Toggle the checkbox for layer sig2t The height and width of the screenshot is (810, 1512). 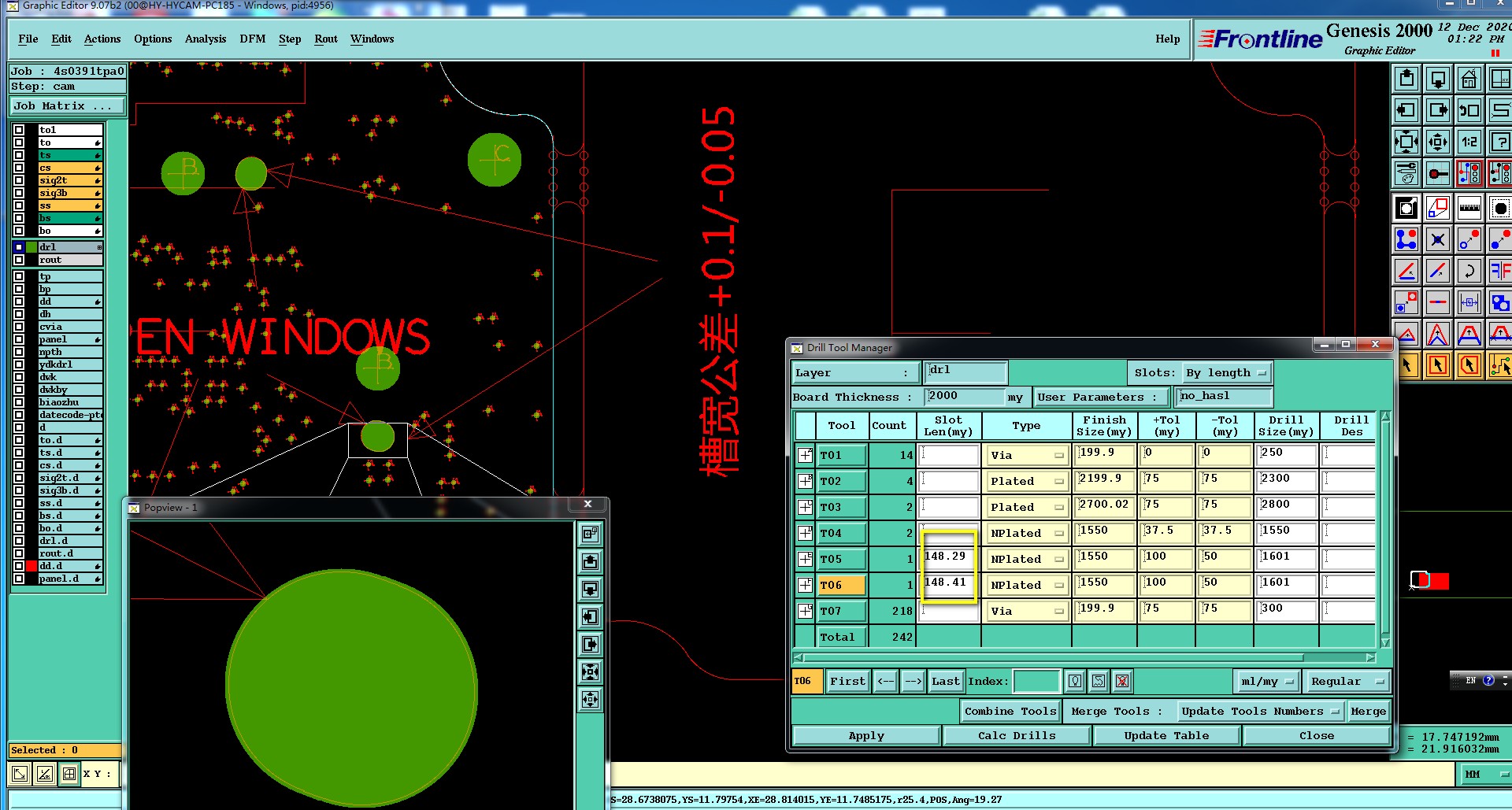pyautogui.click(x=19, y=180)
